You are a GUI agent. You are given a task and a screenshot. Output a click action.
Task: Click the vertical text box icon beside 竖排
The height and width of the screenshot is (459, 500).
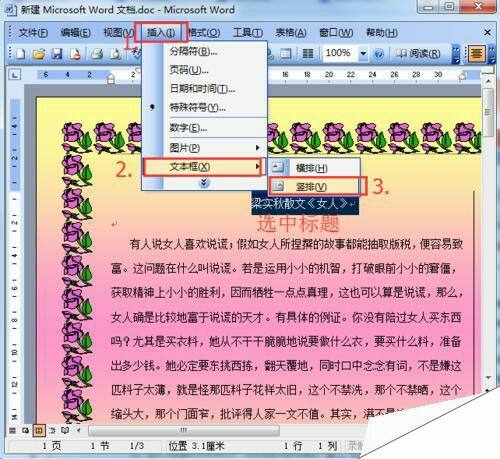tap(277, 186)
